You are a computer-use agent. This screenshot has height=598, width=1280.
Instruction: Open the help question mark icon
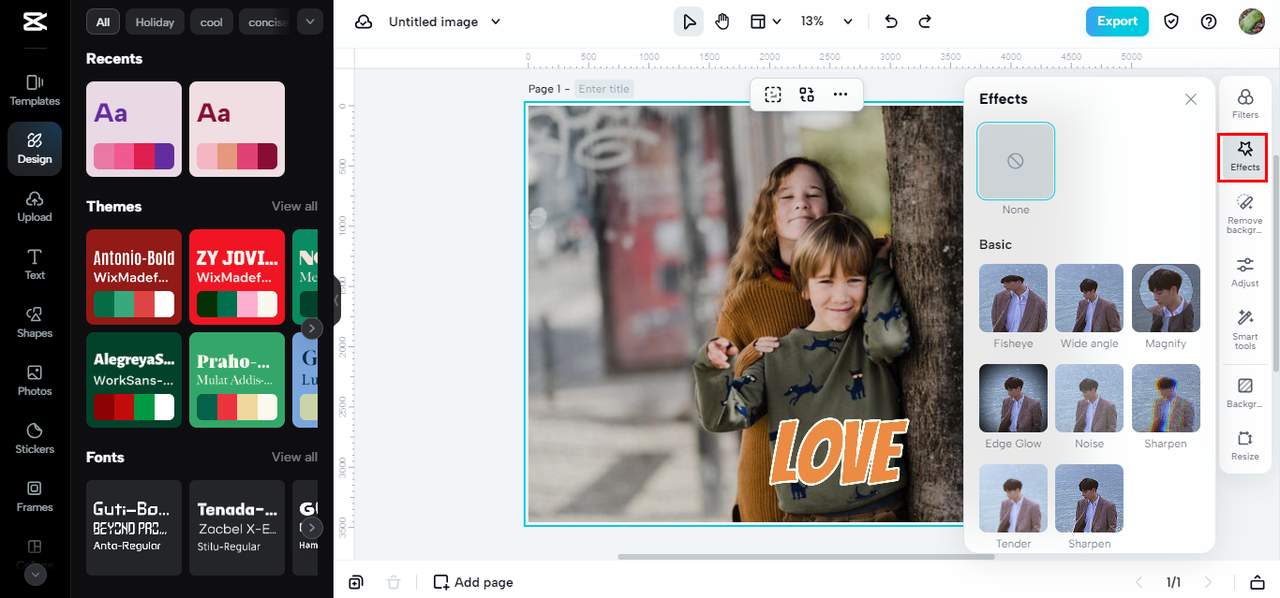tap(1209, 21)
